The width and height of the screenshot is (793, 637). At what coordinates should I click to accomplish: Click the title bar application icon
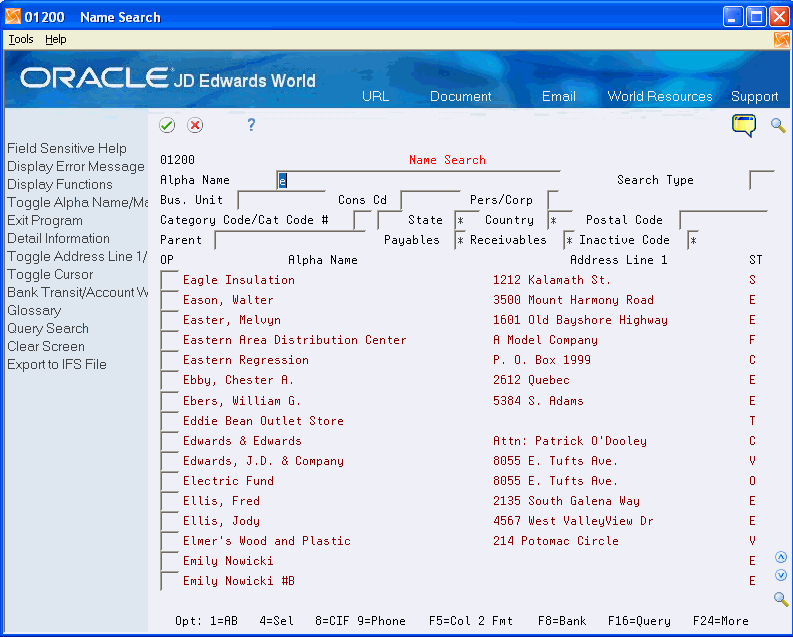pyautogui.click(x=13, y=17)
